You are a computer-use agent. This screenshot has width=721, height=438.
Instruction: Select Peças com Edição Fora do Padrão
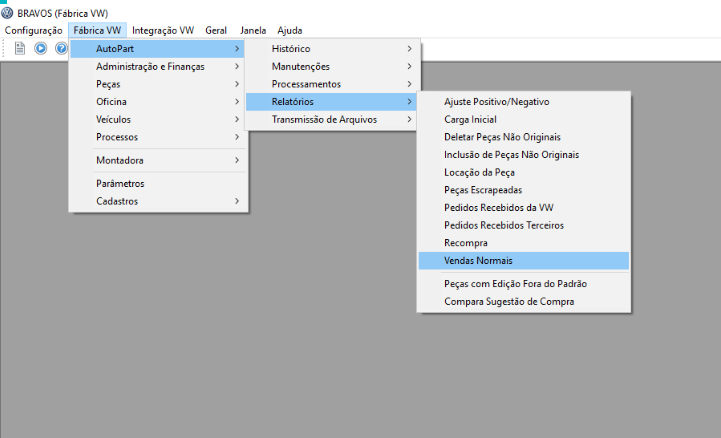click(524, 284)
